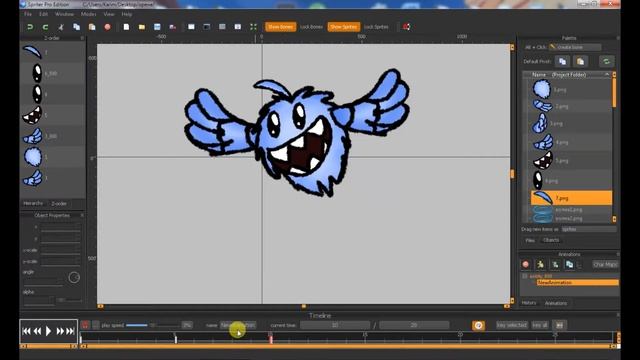The height and width of the screenshot is (360, 640).
Task: Click the Play button on the timeline
Action: 48,331
